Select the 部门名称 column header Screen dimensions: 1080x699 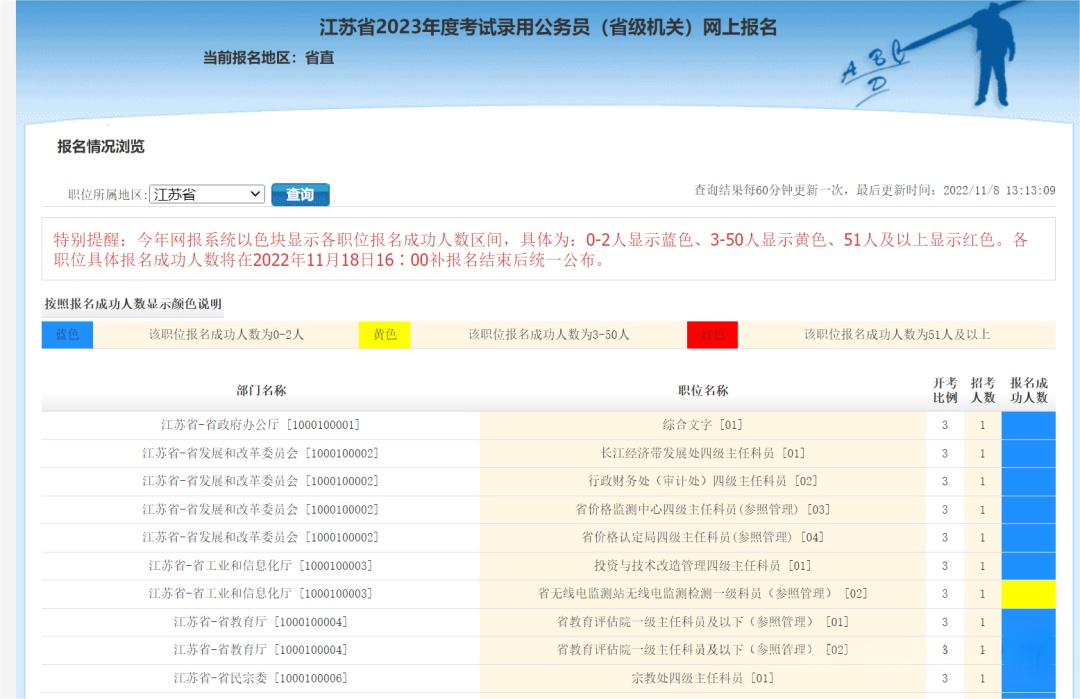(x=261, y=390)
